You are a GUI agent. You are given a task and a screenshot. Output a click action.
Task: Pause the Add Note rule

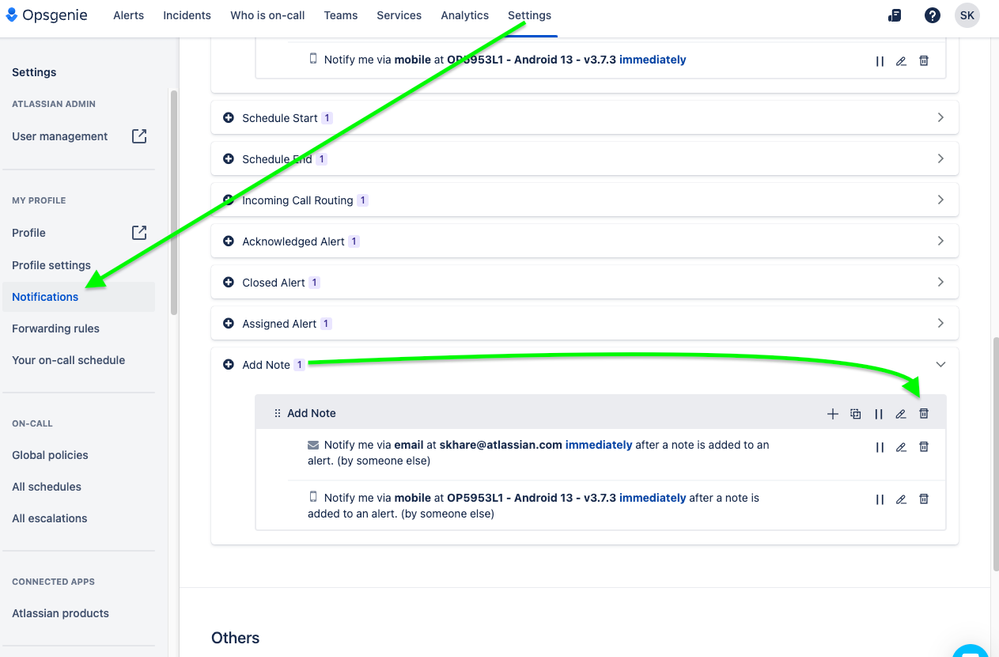(879, 414)
